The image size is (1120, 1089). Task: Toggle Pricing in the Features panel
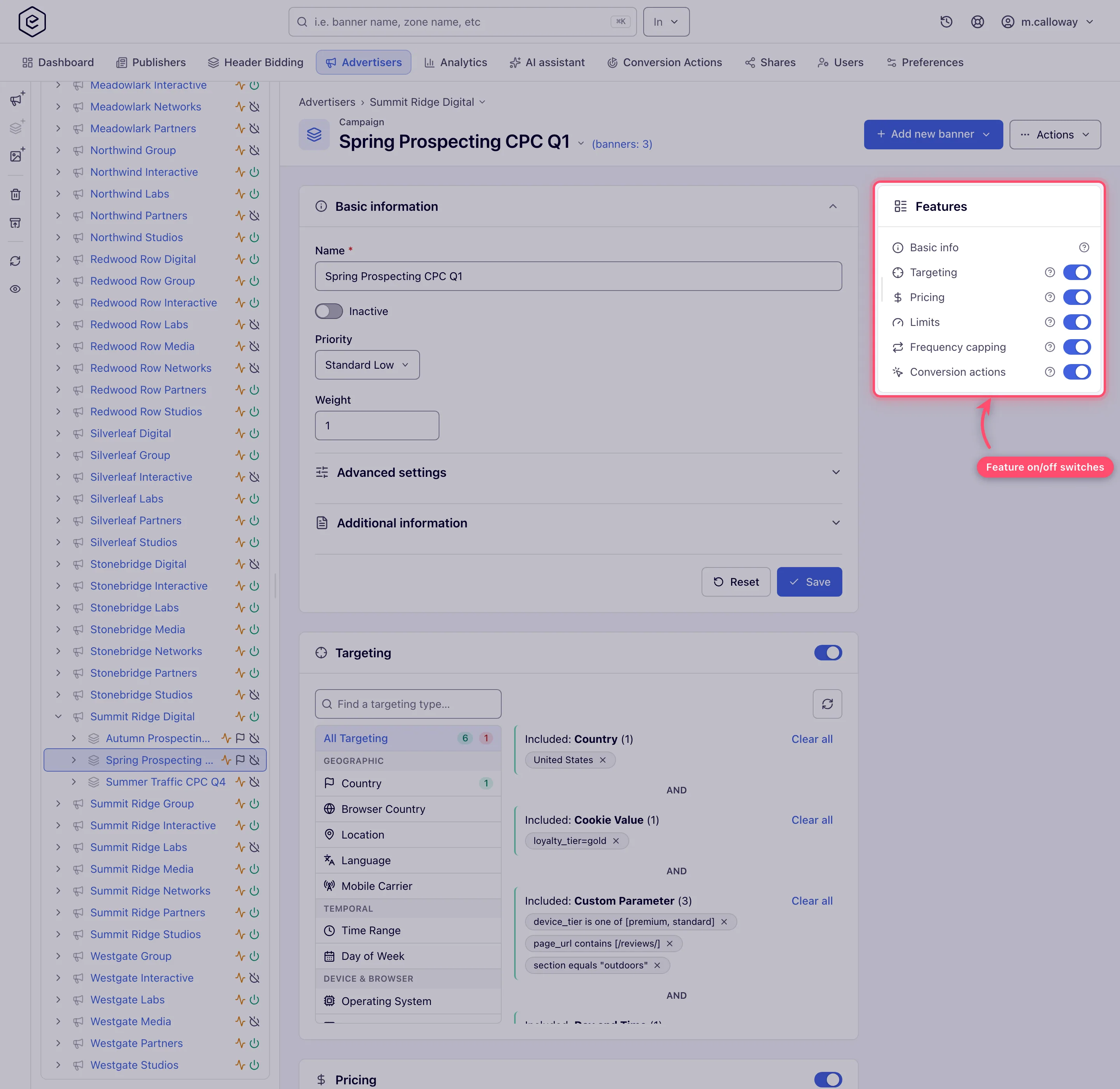coord(1076,298)
